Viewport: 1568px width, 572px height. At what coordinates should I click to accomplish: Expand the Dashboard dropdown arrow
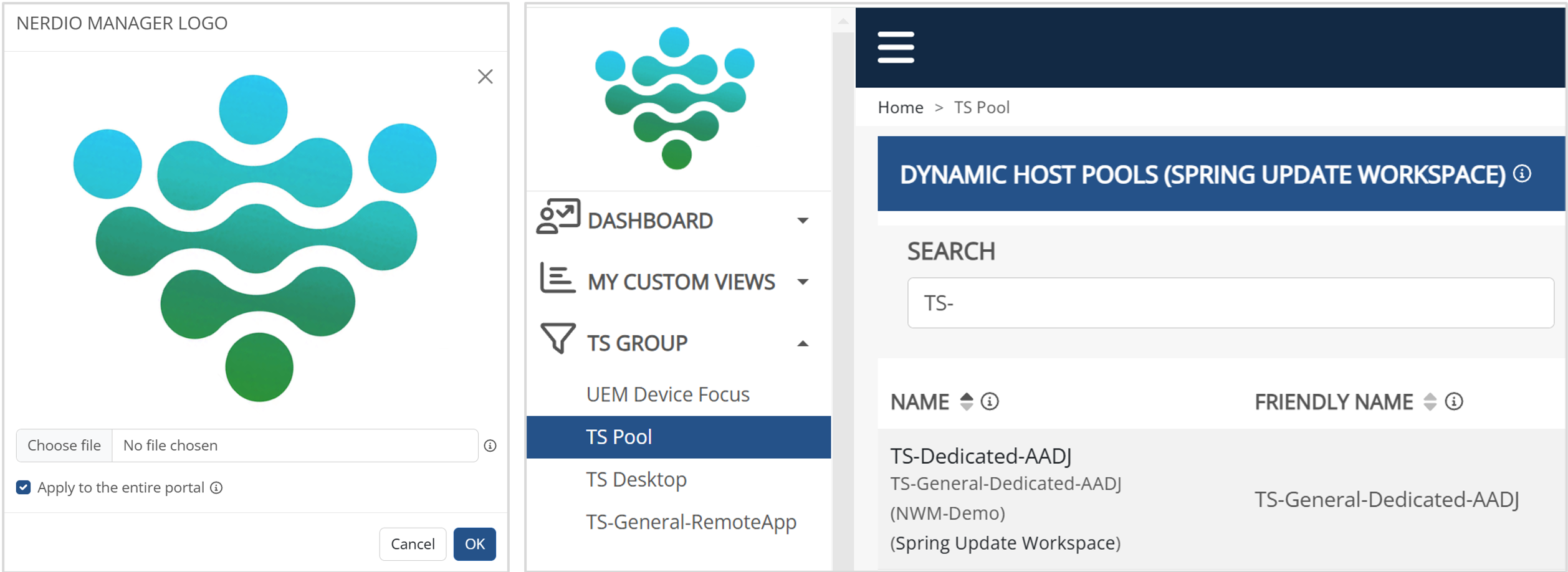803,221
